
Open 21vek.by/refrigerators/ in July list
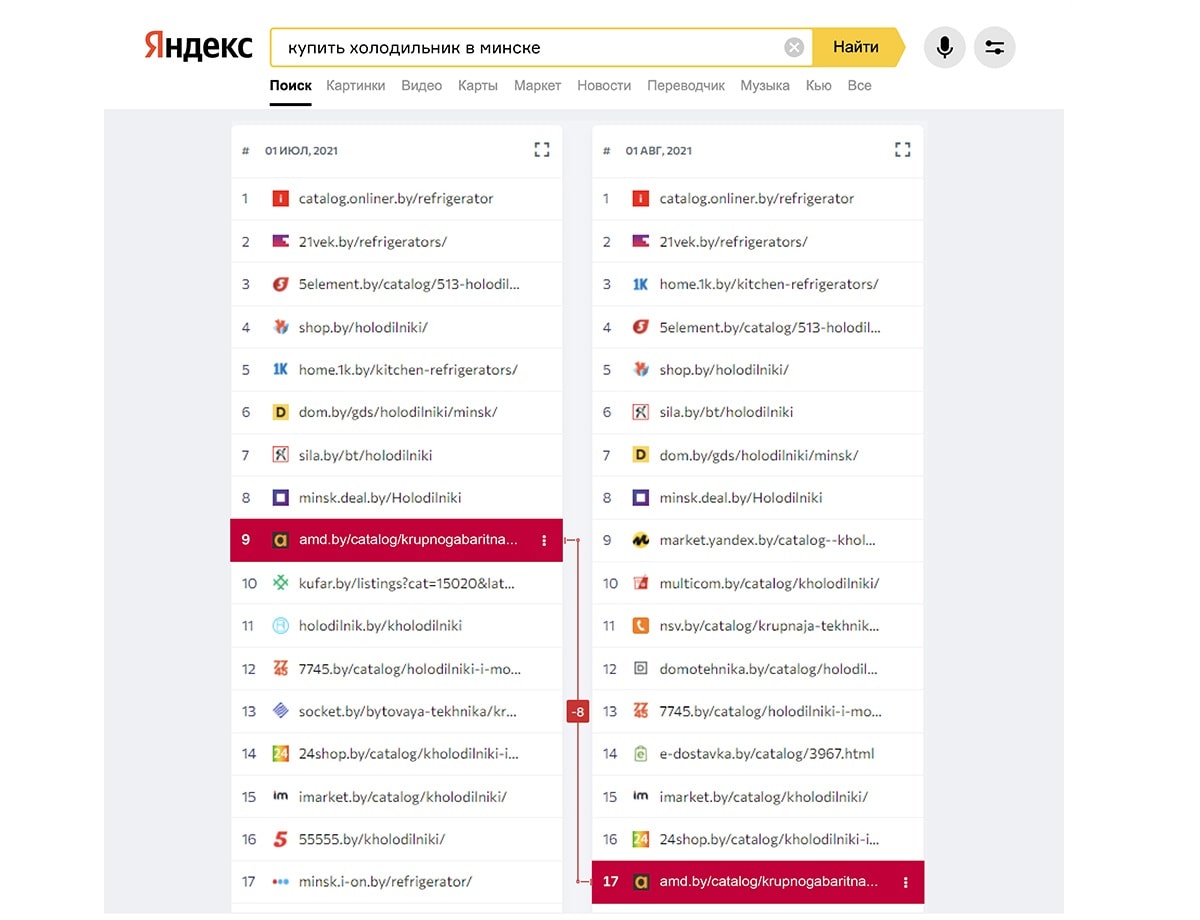point(372,242)
